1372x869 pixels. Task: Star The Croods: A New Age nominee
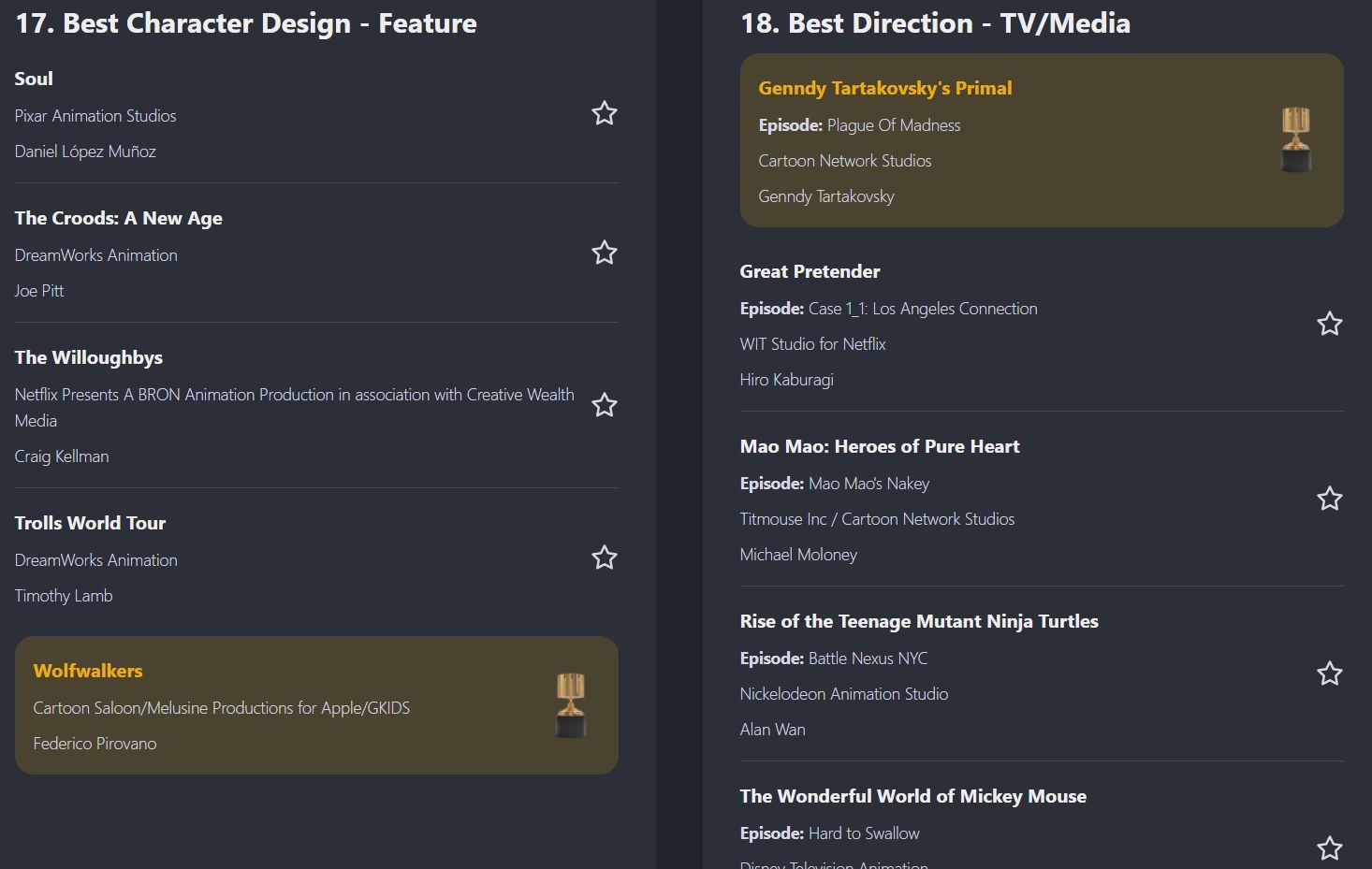(x=605, y=253)
